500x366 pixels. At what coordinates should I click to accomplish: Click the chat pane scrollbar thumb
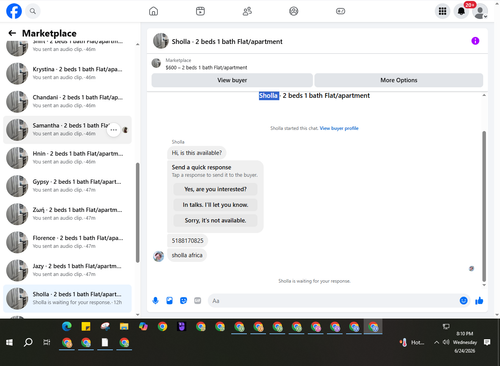pos(484,206)
